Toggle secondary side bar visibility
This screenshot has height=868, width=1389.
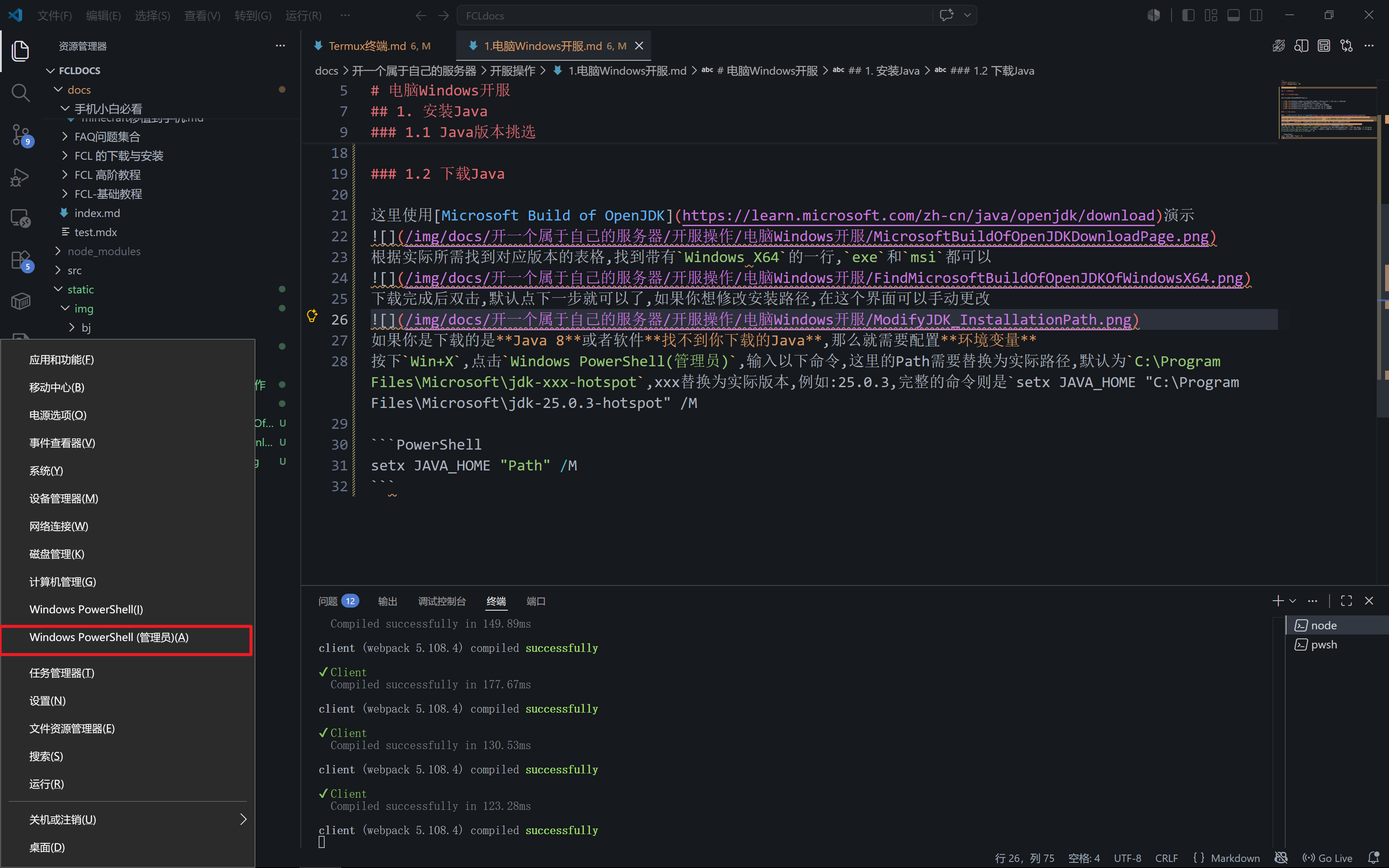click(1257, 16)
